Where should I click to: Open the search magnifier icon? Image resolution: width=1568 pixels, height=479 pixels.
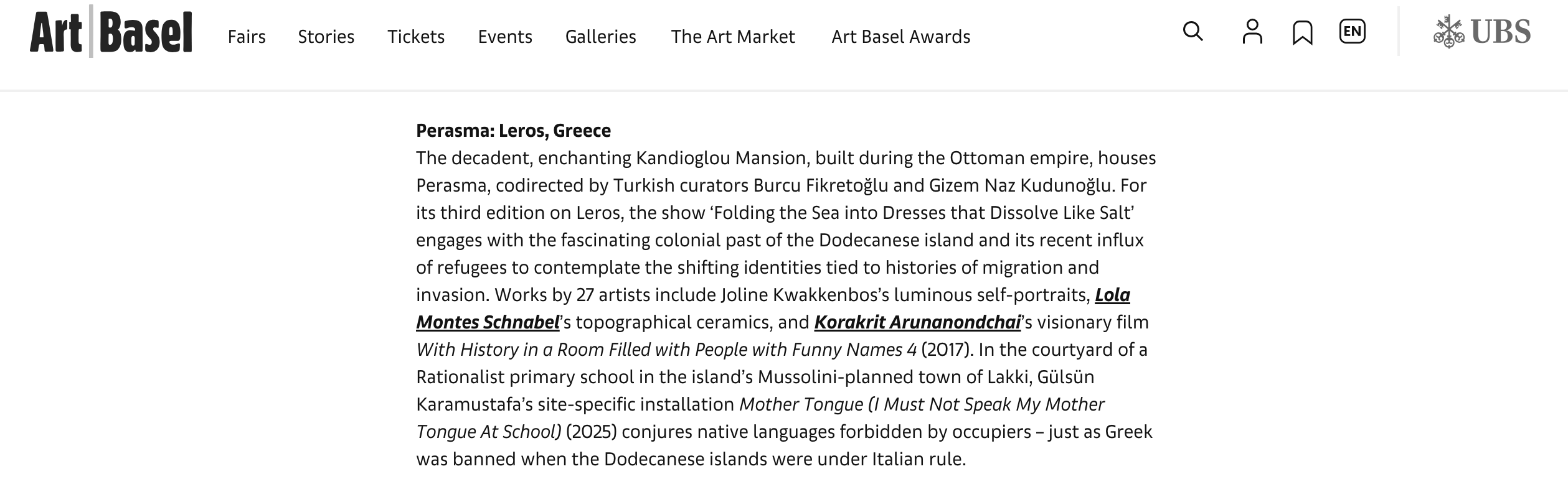1193,31
